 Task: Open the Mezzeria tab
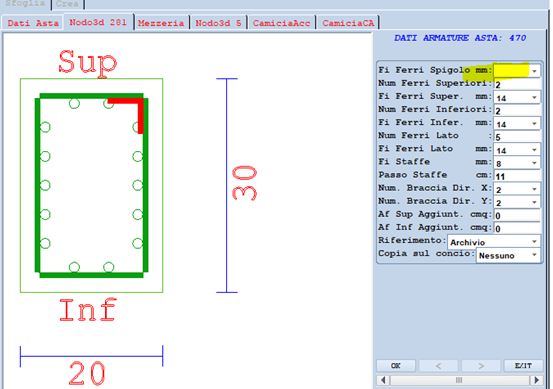click(x=161, y=23)
